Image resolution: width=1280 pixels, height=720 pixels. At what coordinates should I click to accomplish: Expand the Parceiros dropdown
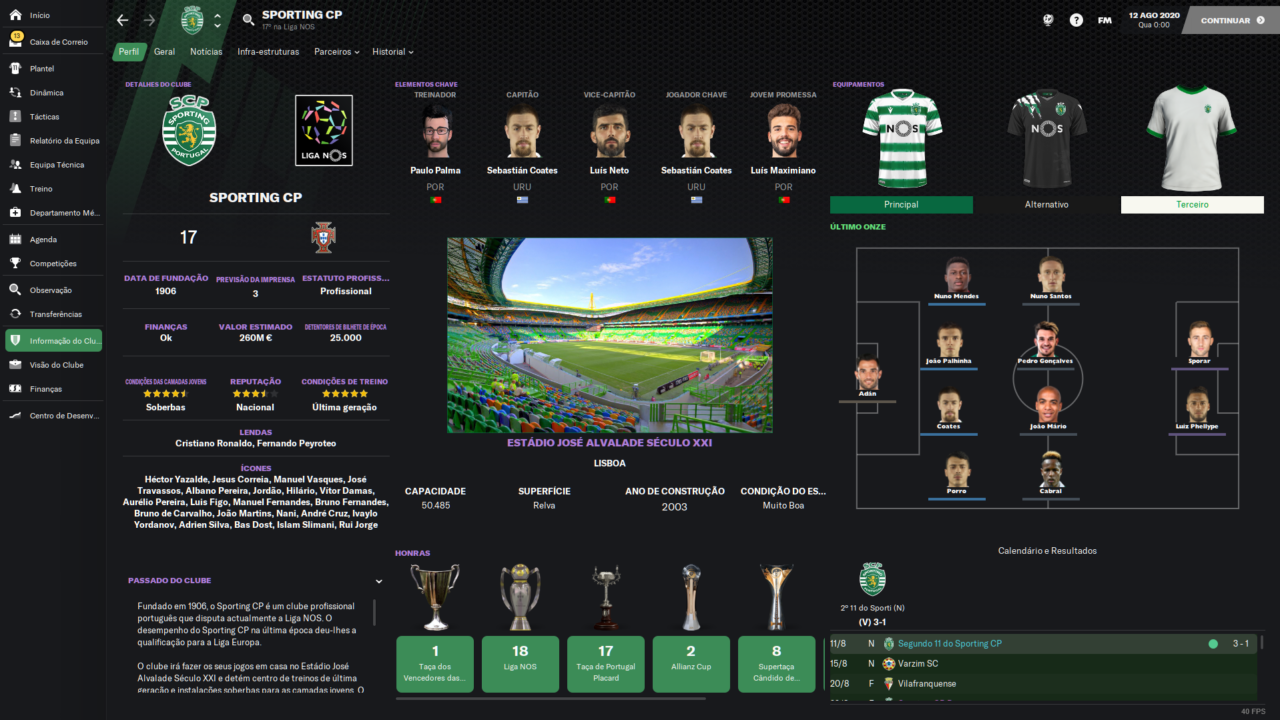coord(337,52)
